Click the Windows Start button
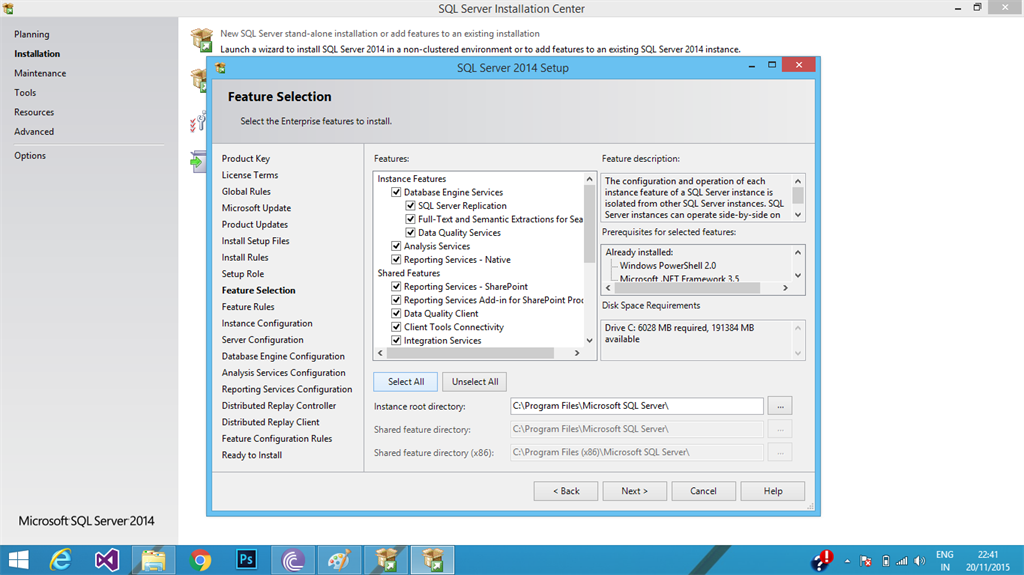This screenshot has height=575, width=1024. pyautogui.click(x=19, y=560)
